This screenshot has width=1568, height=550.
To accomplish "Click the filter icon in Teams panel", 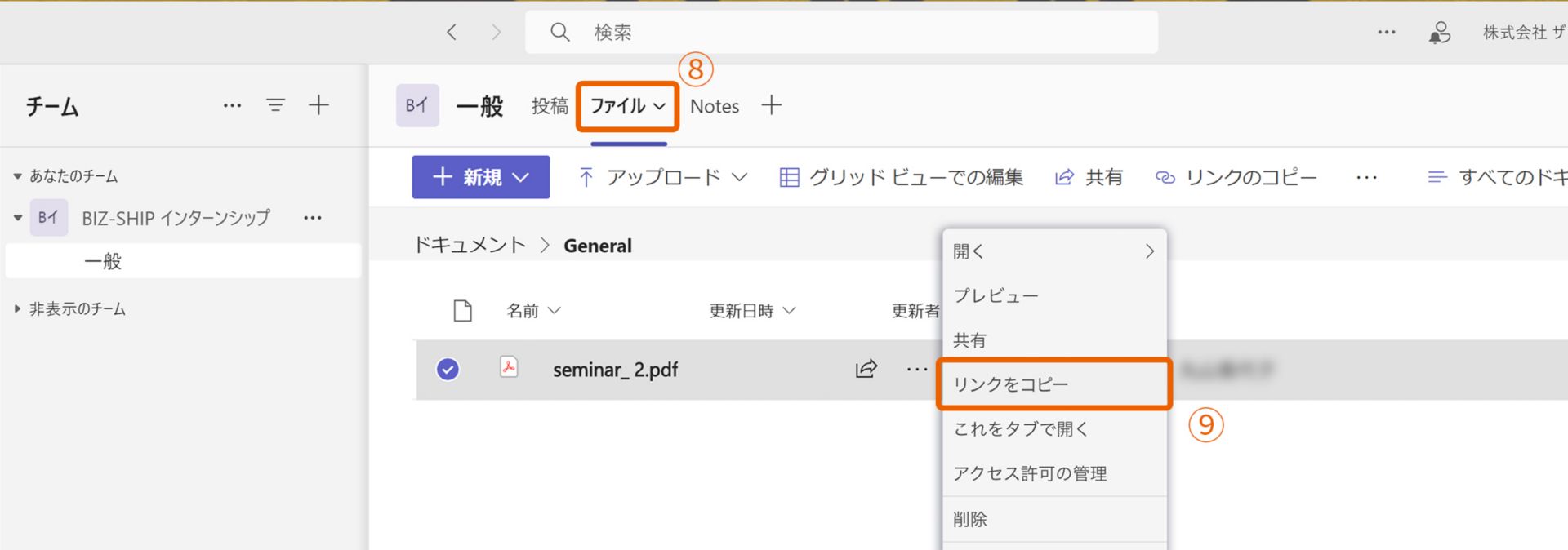I will pos(275,105).
